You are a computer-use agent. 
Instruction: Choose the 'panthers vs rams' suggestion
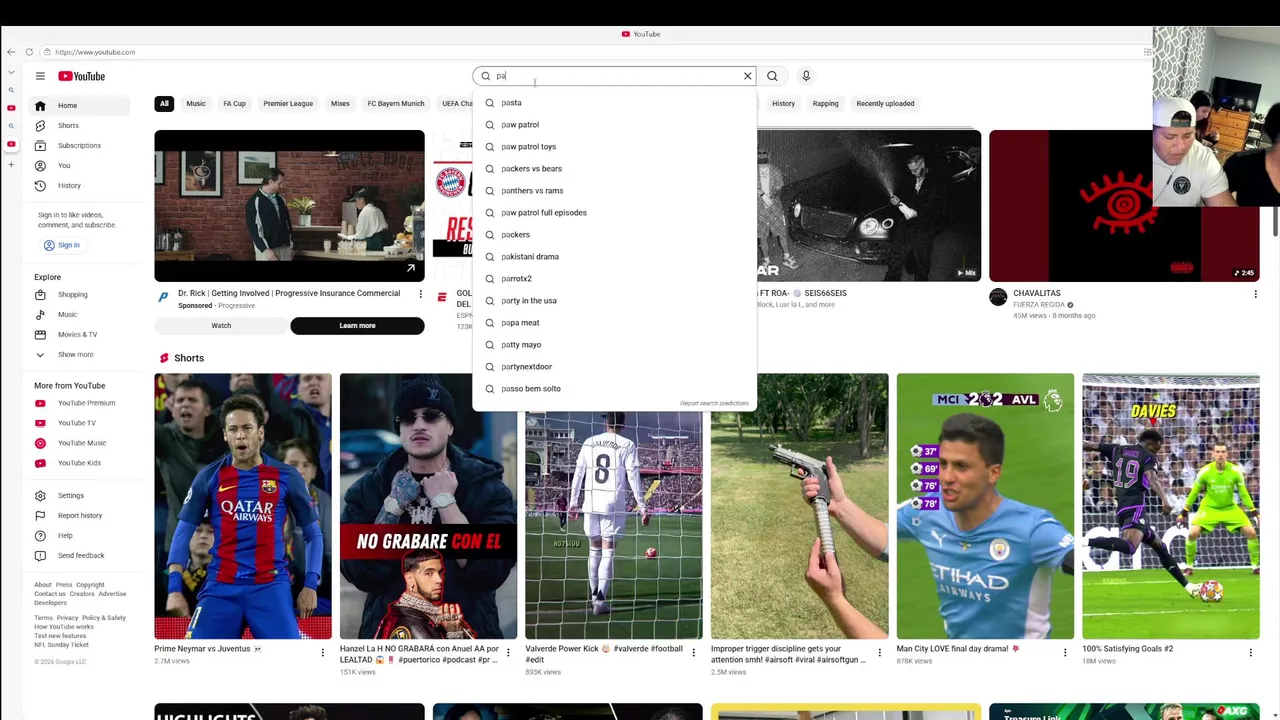click(614, 190)
